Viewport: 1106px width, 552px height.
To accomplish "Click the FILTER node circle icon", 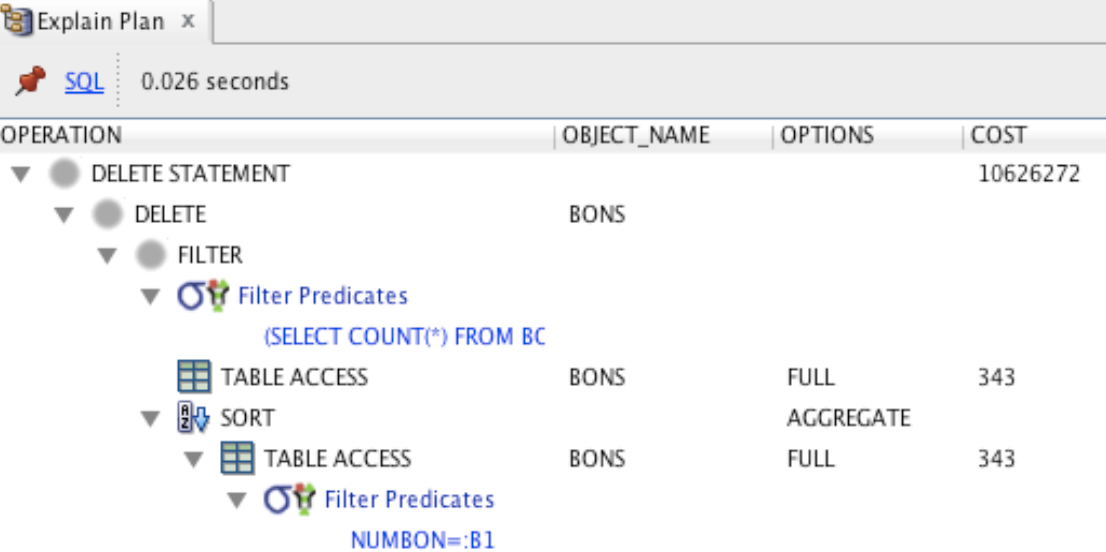I will [151, 255].
